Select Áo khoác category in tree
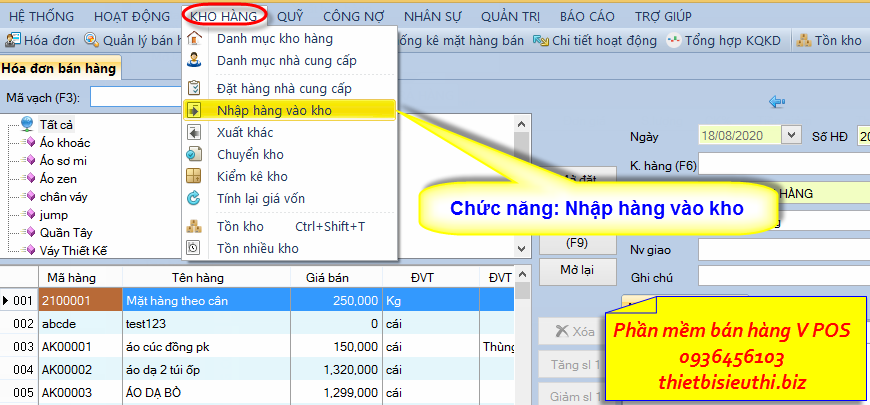 (65, 143)
